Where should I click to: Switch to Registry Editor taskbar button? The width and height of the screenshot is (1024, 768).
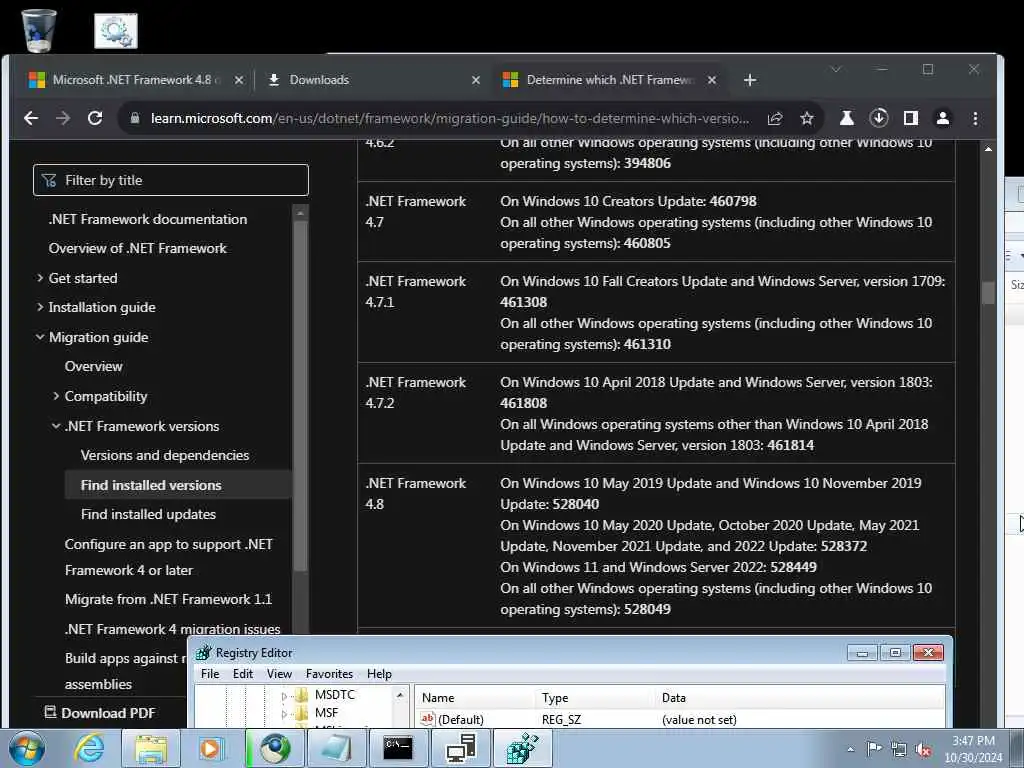tap(523, 748)
